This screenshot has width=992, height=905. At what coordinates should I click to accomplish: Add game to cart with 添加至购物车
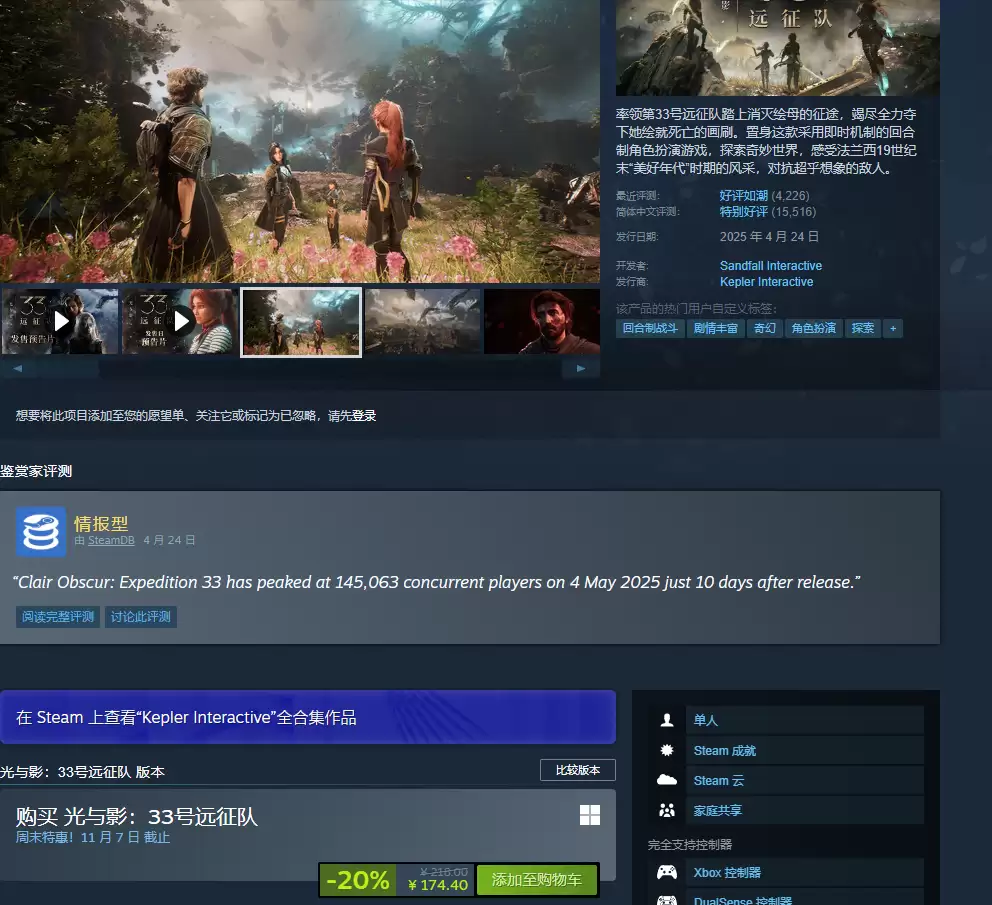(x=536, y=880)
